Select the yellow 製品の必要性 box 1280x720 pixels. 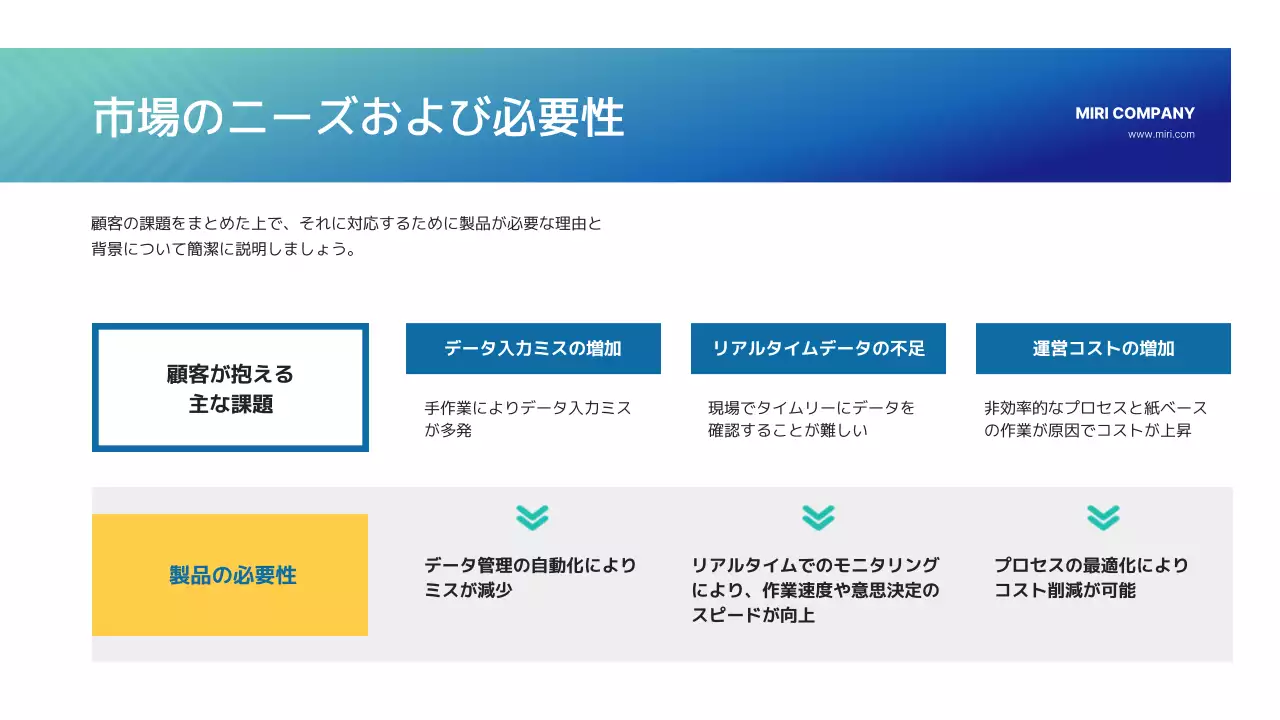[x=230, y=575]
